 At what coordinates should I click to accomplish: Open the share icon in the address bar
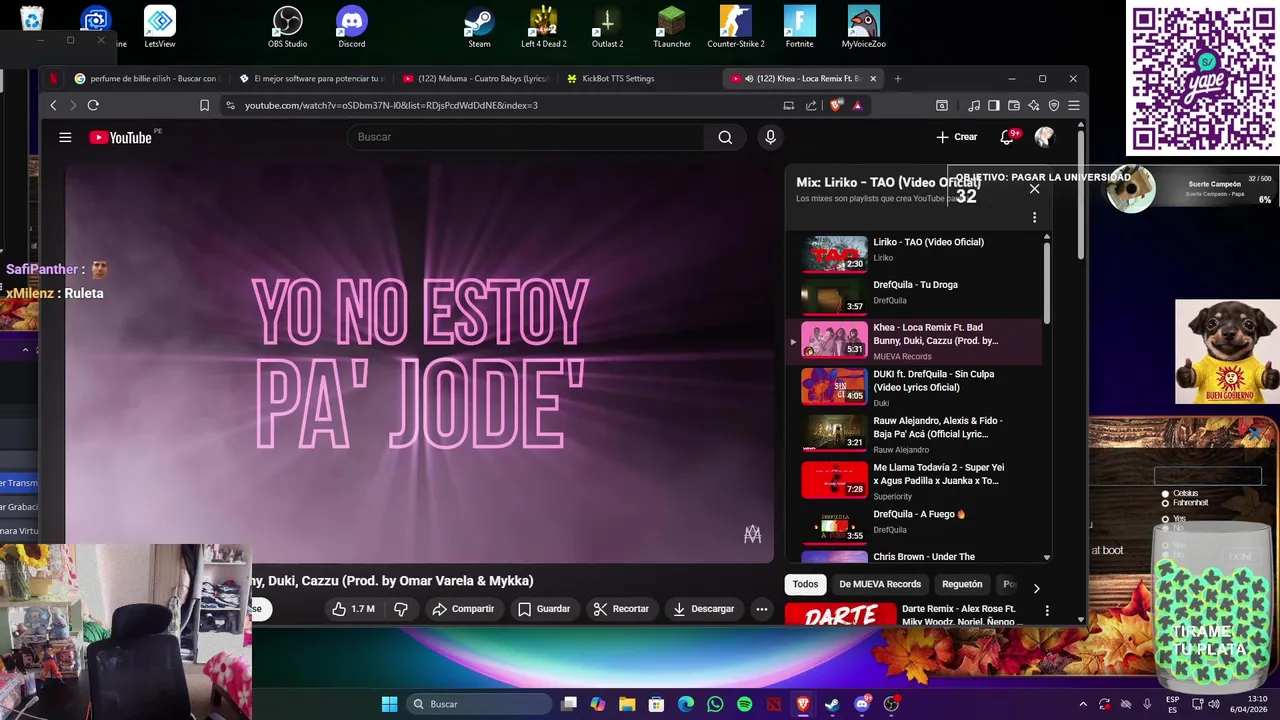[811, 105]
